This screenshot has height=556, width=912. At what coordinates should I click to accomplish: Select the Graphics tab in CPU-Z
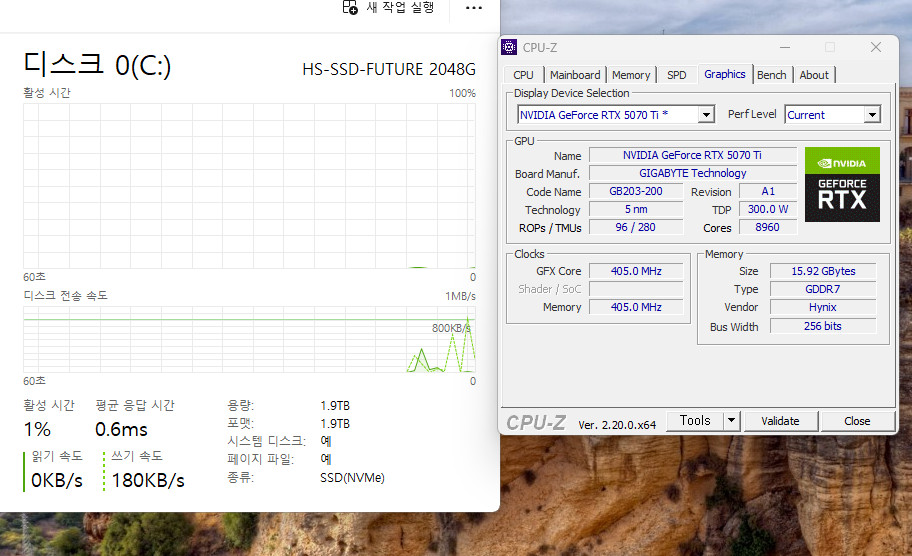(x=725, y=74)
